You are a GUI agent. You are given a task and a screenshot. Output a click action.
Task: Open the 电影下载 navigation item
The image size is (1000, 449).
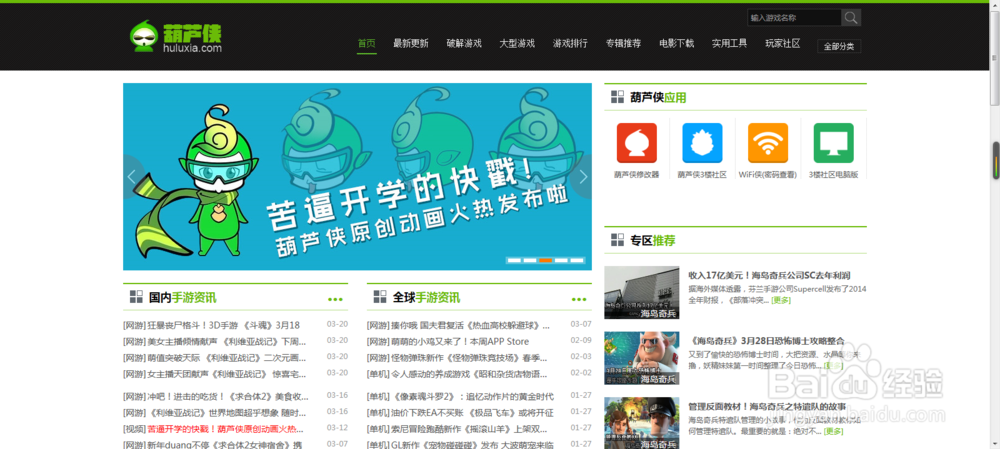point(677,44)
